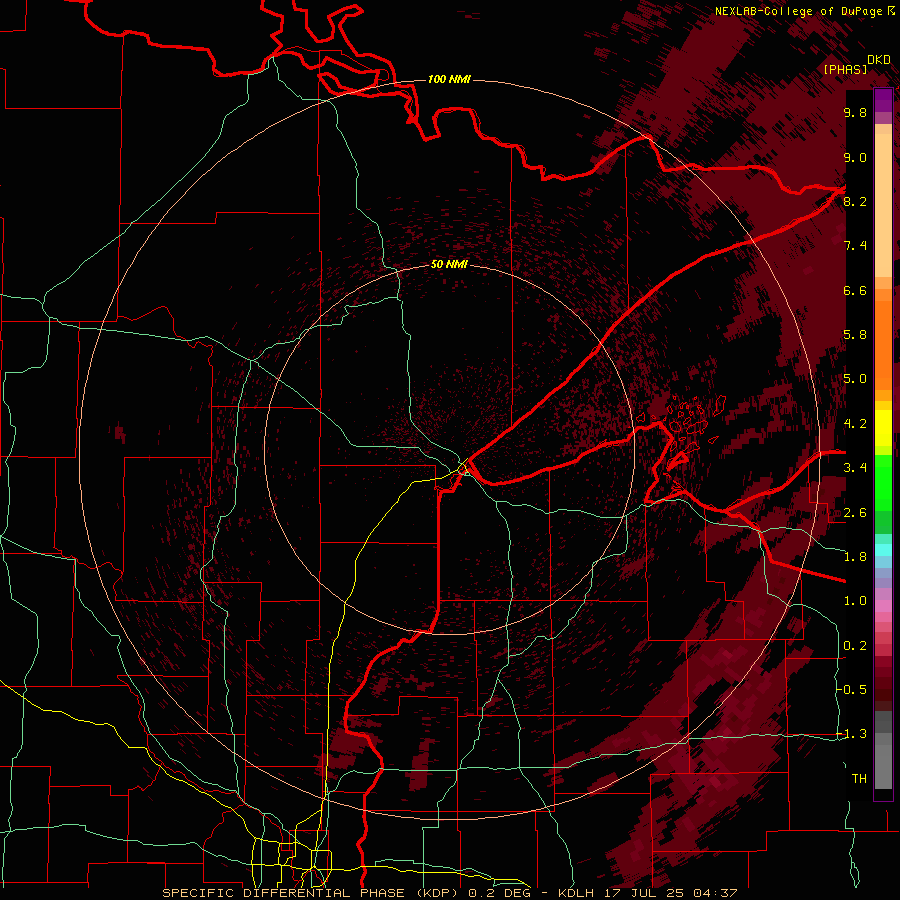Click the 5.0 scale value
Image resolution: width=900 pixels, height=900 pixels.
(855, 379)
